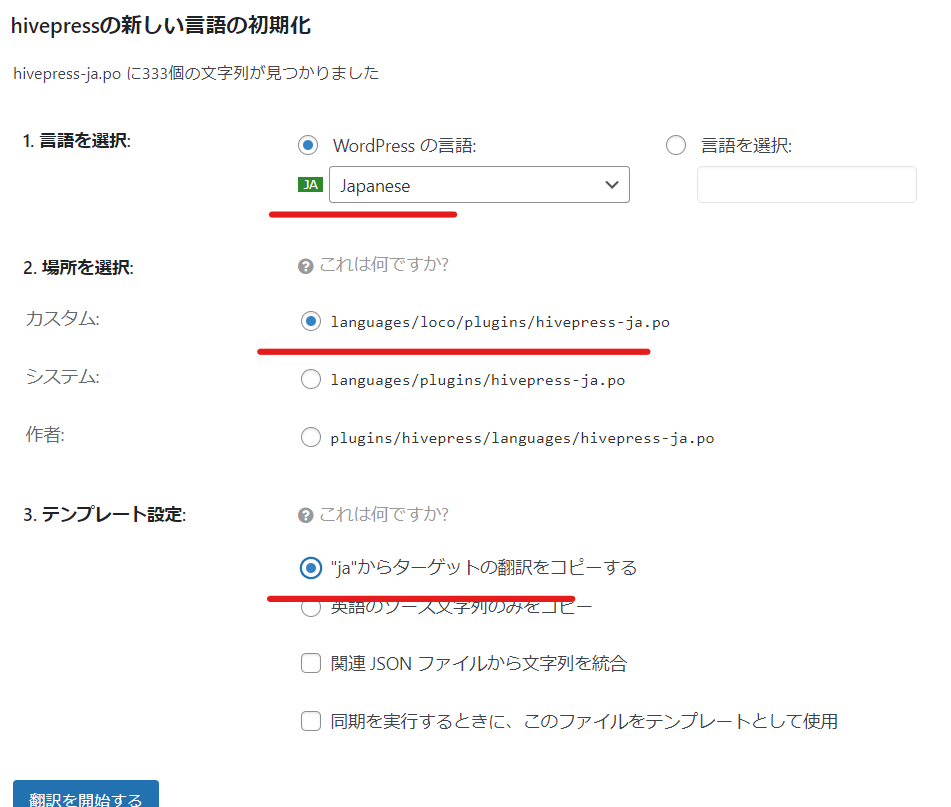Open the Japanese language dropdown
The height and width of the screenshot is (807, 951).
tap(479, 185)
